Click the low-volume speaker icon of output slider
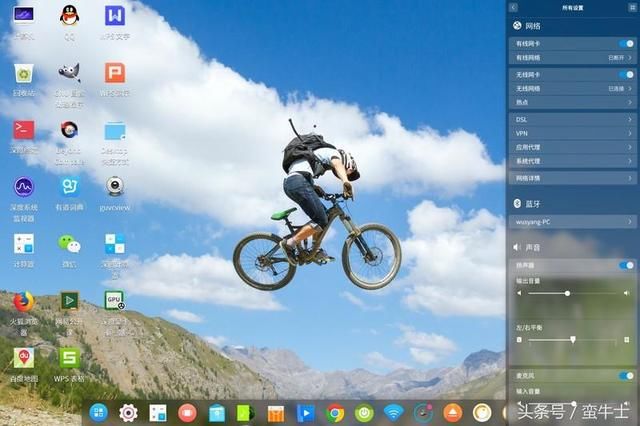This screenshot has height=426, width=640. coord(519,293)
